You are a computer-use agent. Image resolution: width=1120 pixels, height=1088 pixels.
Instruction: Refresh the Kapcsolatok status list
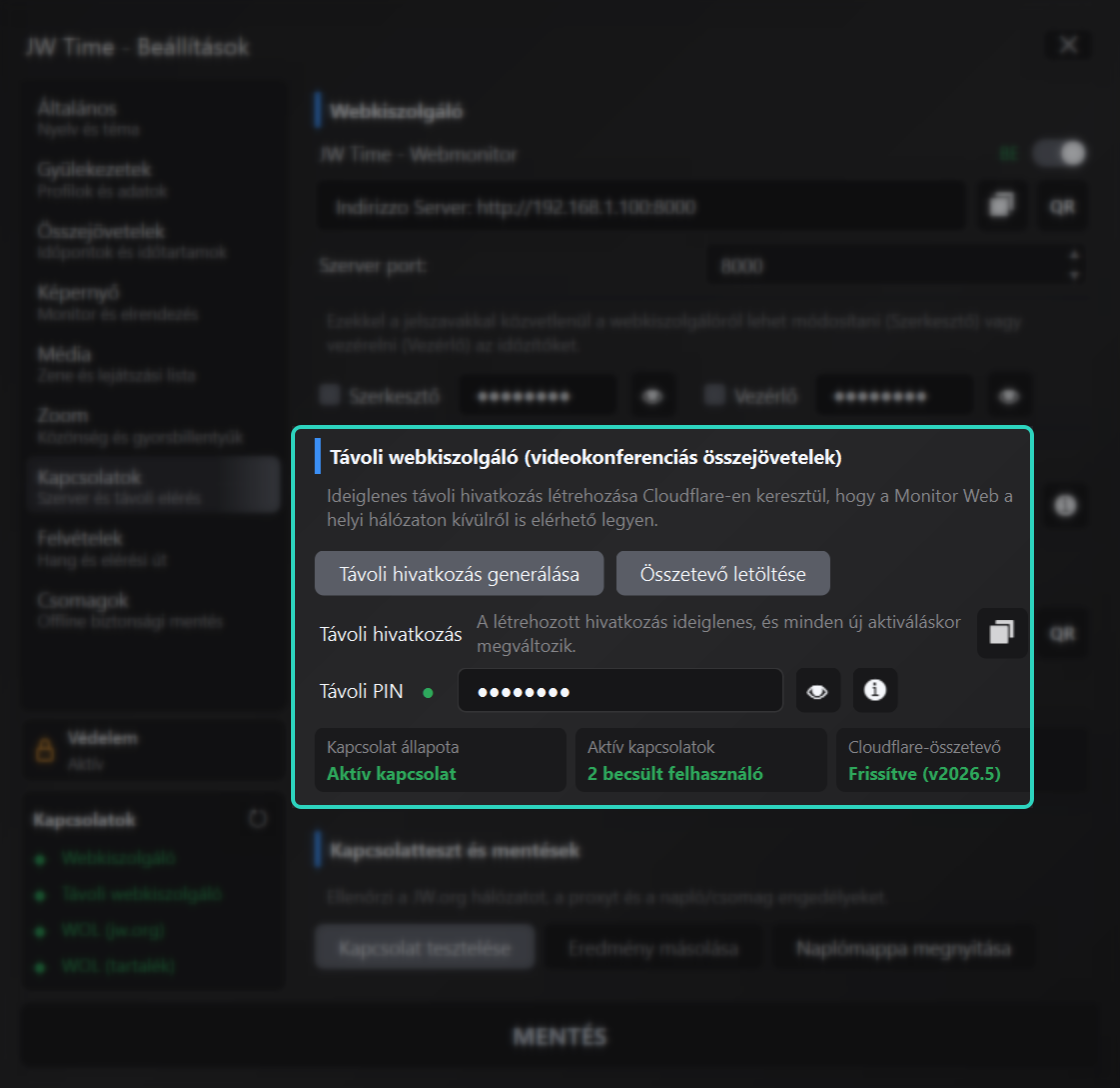[x=258, y=819]
